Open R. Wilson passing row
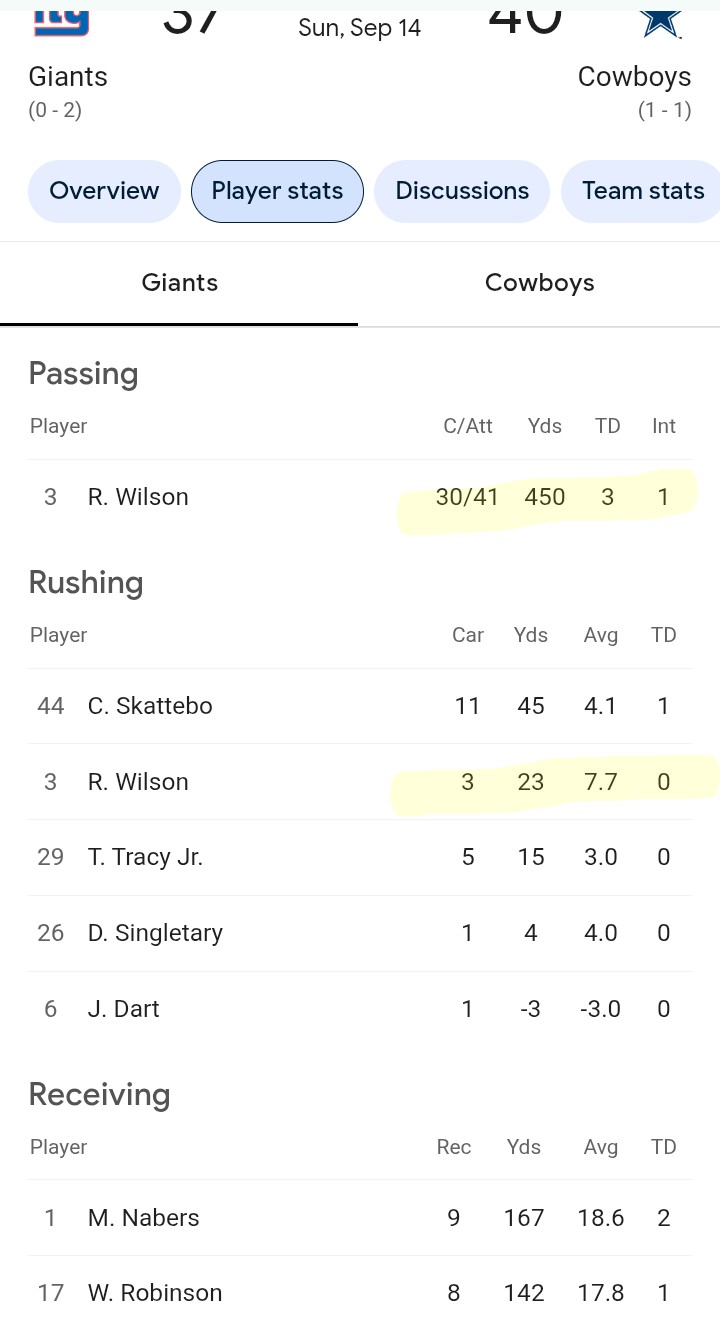720x1330 pixels. 360,497
